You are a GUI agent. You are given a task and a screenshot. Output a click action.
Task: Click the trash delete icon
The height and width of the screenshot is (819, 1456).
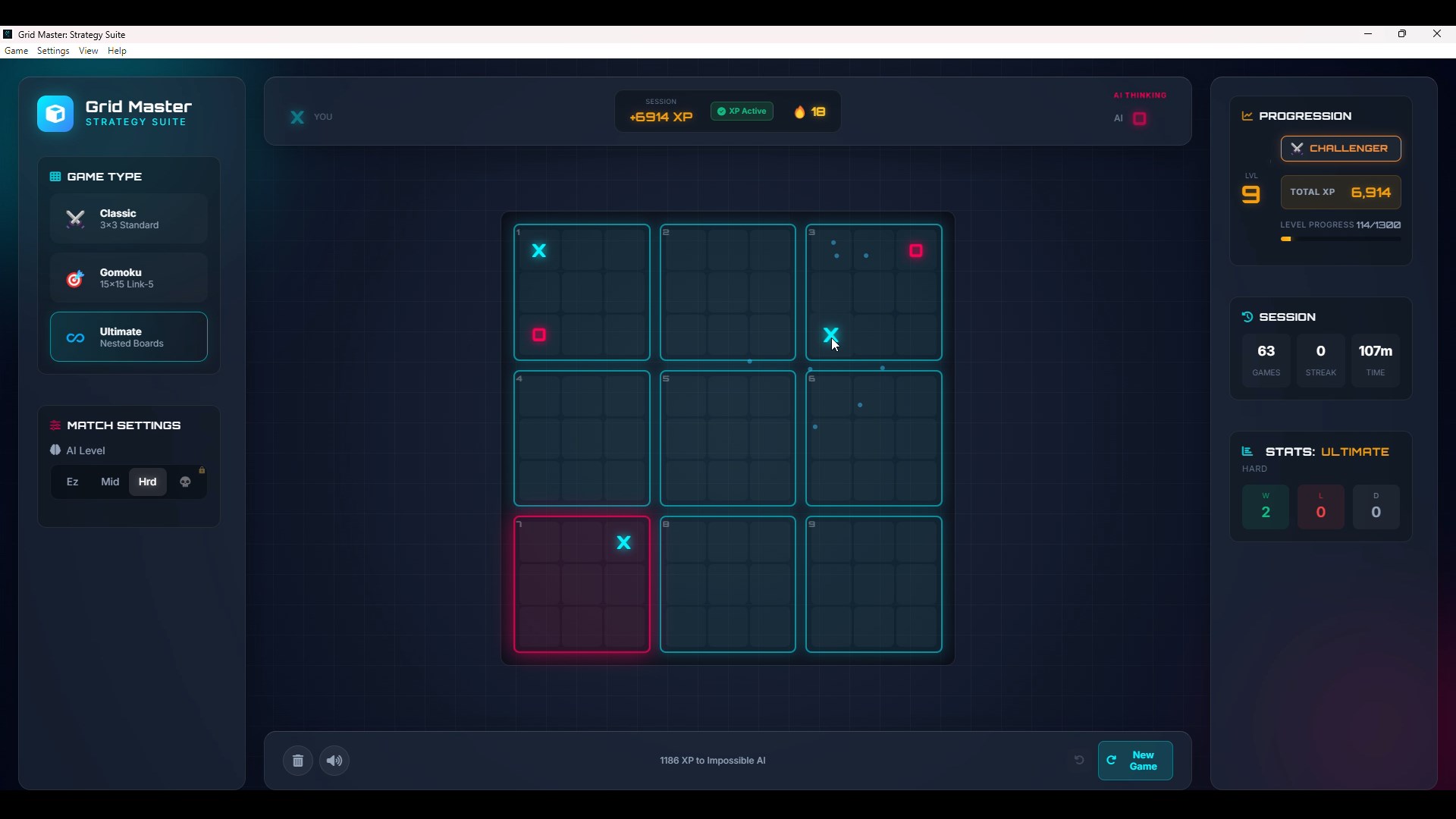coord(298,761)
